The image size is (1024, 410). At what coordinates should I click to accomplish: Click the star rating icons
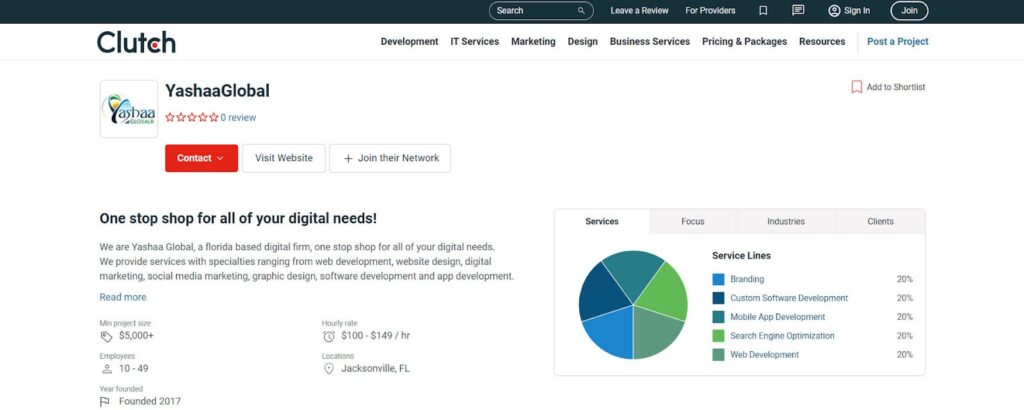point(191,118)
